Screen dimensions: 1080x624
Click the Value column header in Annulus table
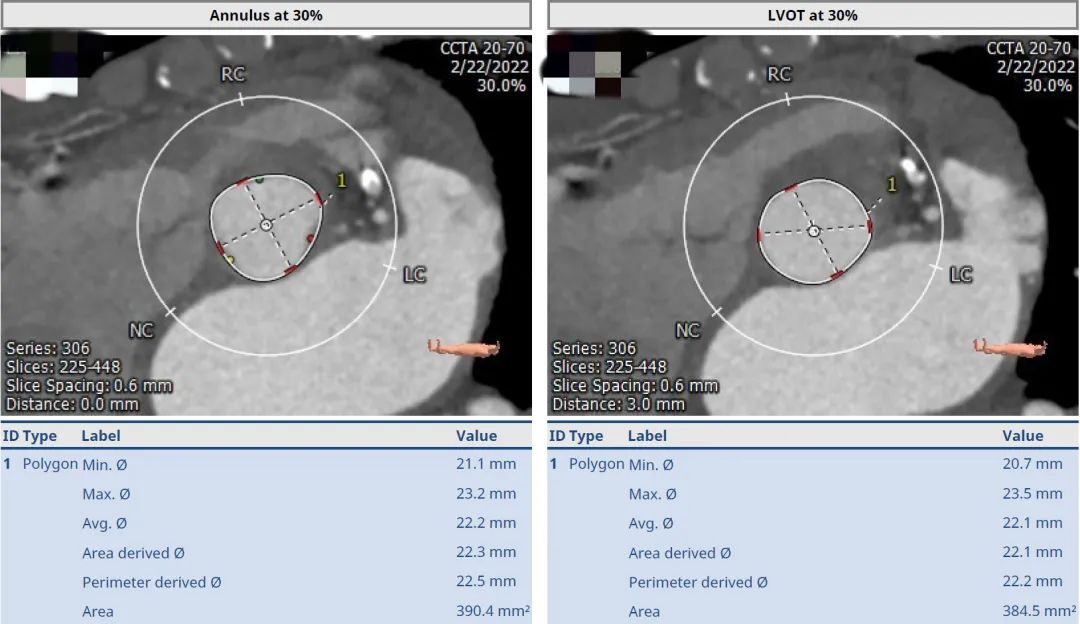coord(476,436)
